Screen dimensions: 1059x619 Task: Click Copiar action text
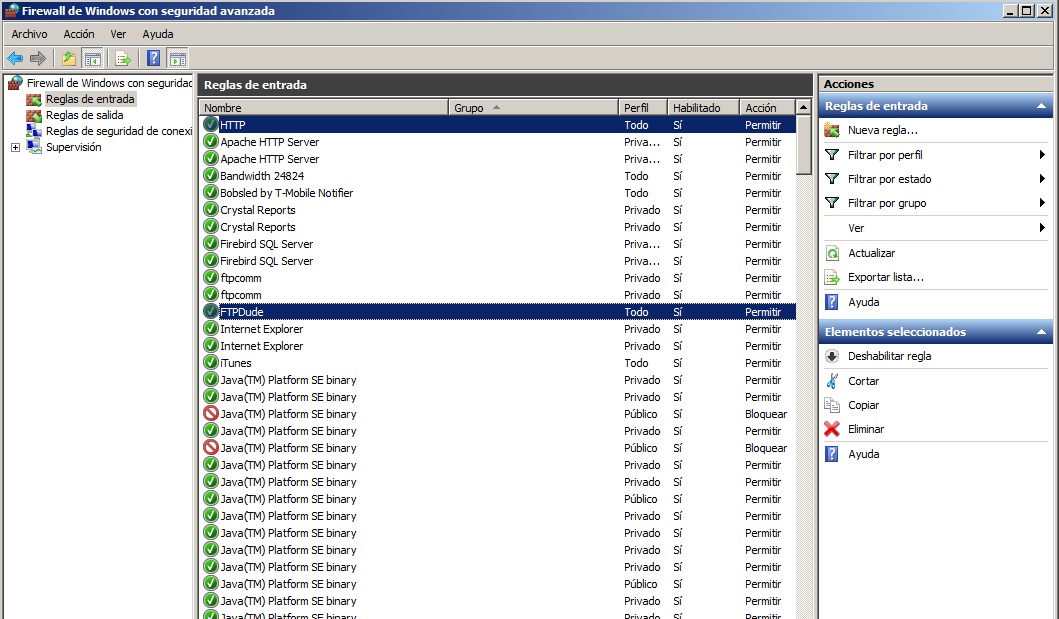tap(864, 405)
